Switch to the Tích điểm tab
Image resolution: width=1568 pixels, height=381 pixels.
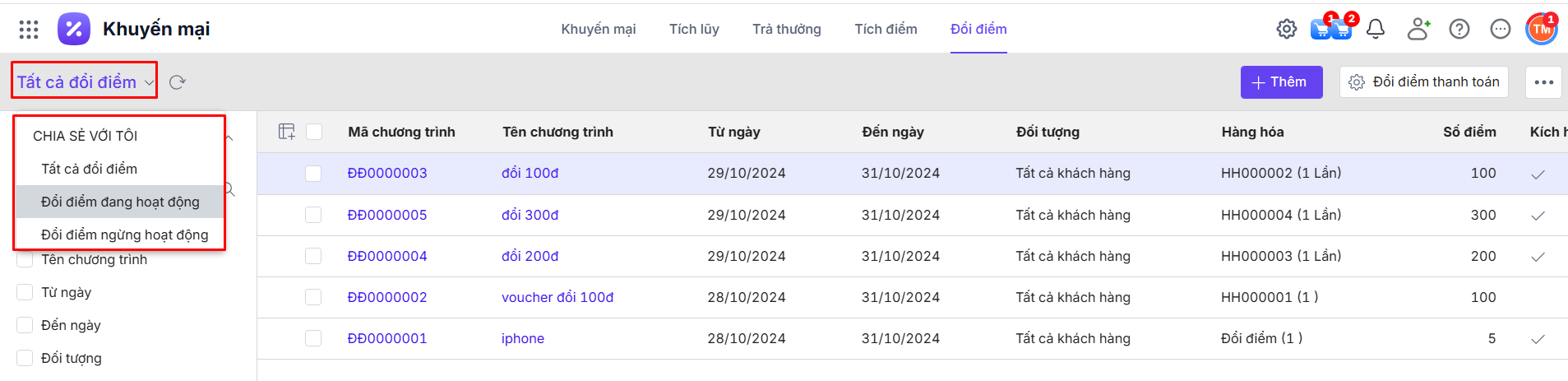tap(886, 30)
